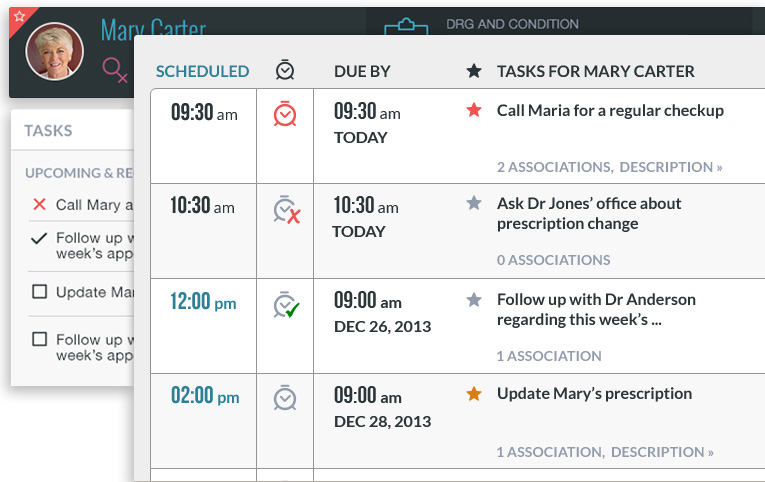Star the Ask Dr Jones' office task
This screenshot has width=765, height=482.
(x=474, y=202)
